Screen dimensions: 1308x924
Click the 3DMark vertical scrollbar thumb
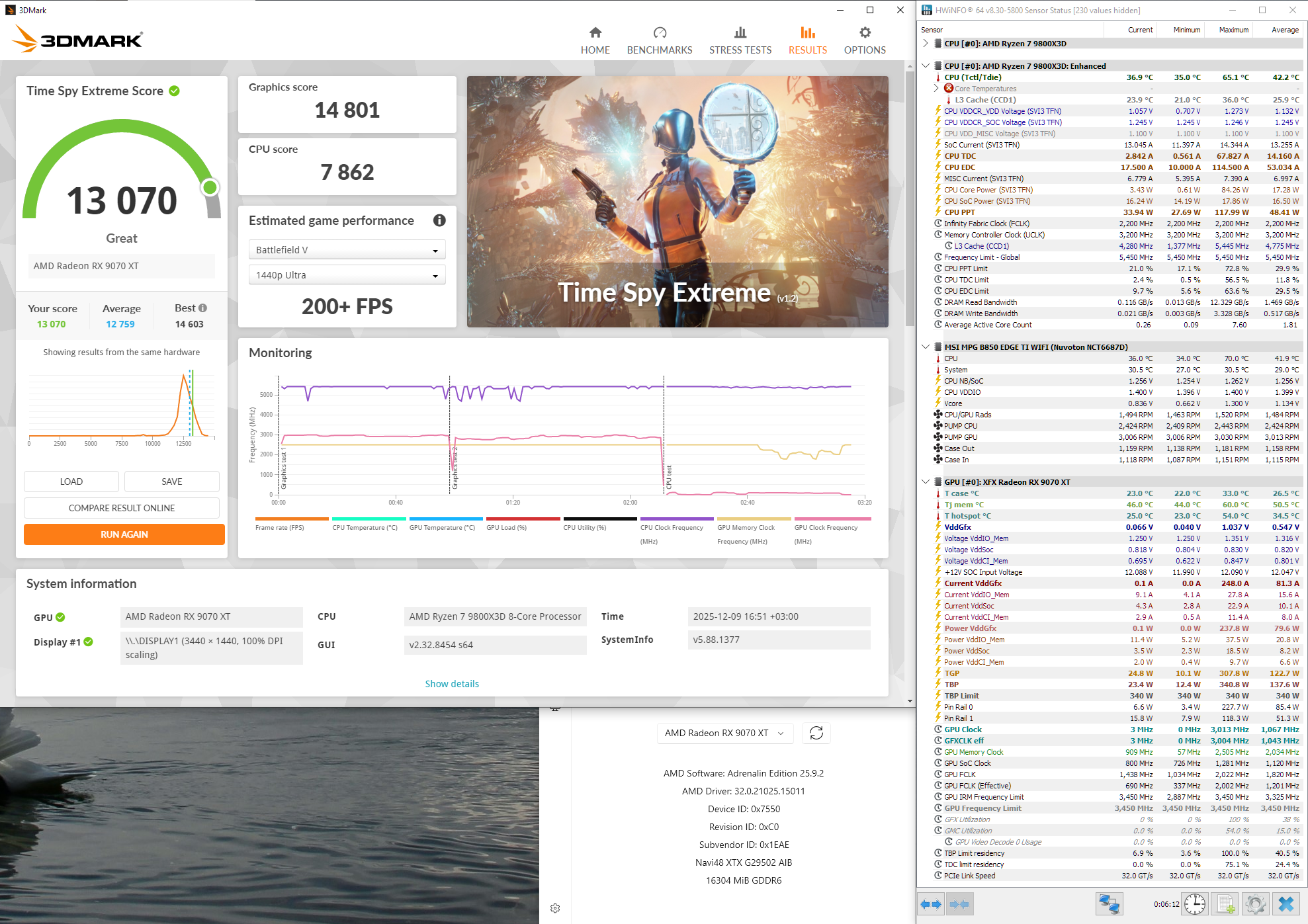(910, 198)
